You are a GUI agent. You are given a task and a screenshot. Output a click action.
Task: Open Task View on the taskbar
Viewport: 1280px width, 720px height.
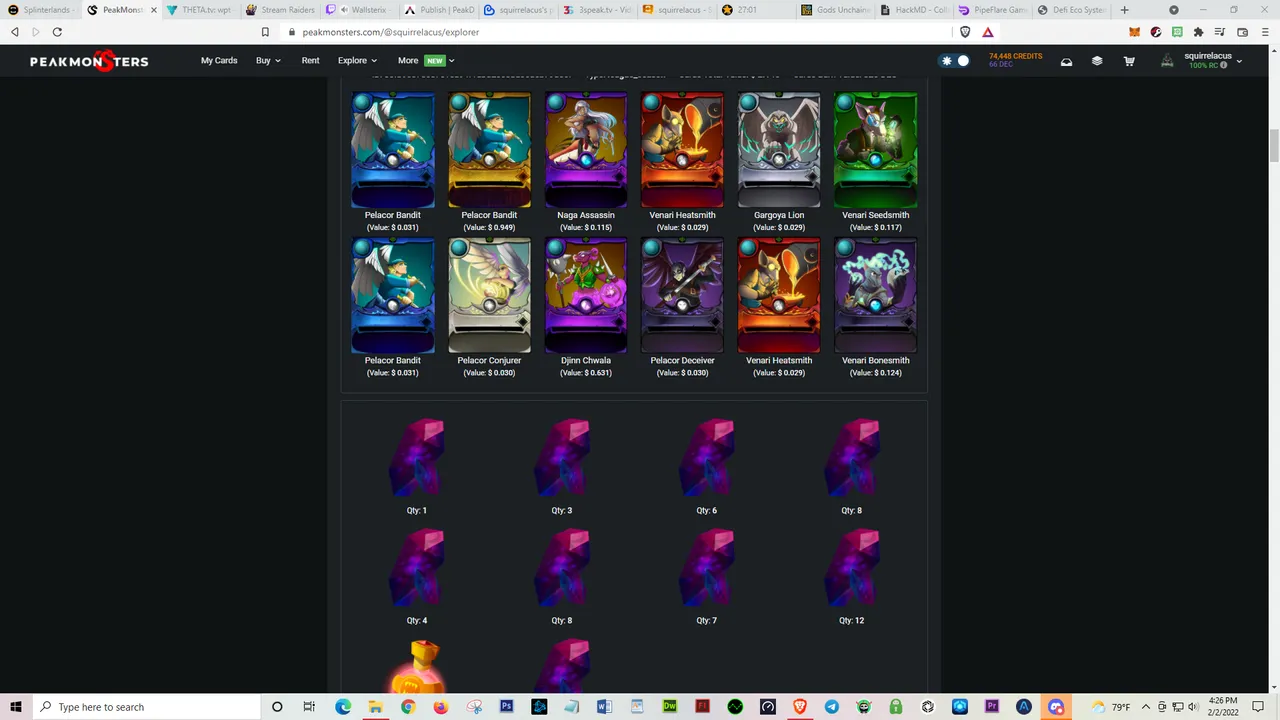309,707
